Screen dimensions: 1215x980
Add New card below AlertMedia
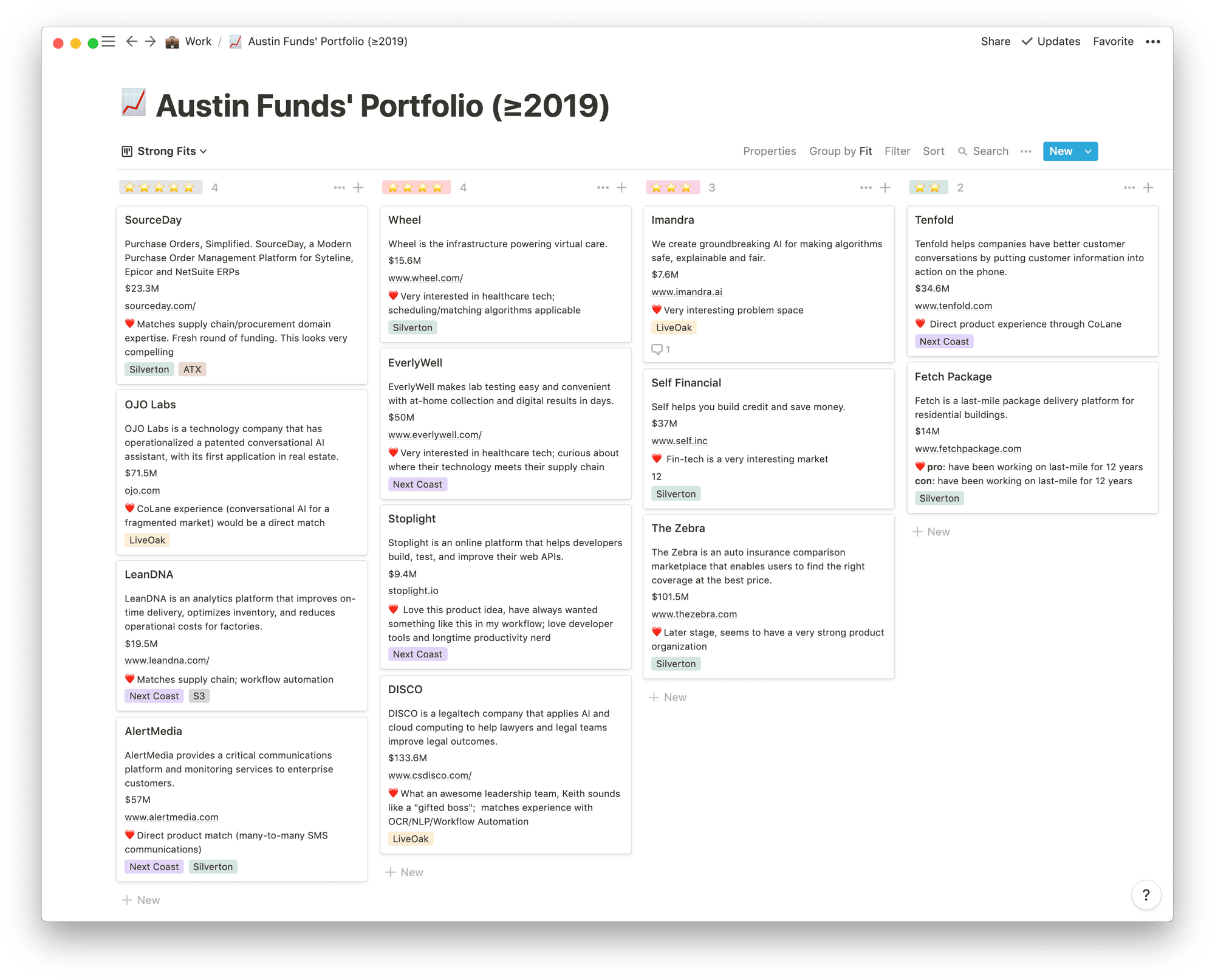click(x=141, y=900)
